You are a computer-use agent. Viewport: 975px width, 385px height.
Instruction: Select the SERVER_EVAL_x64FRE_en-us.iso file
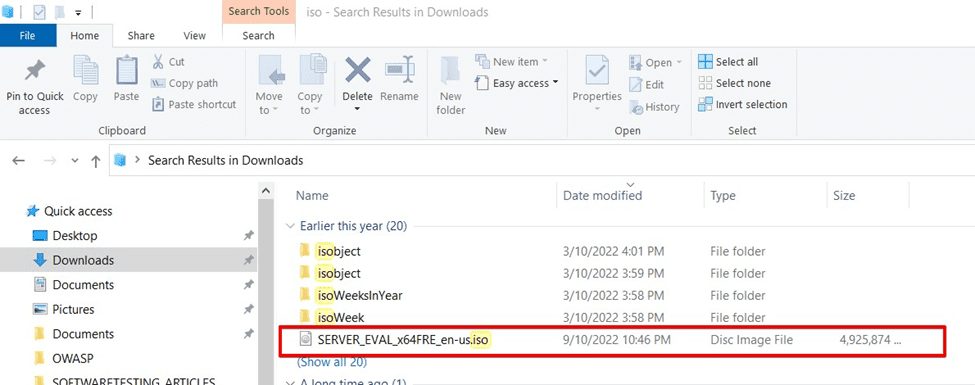click(x=612, y=340)
